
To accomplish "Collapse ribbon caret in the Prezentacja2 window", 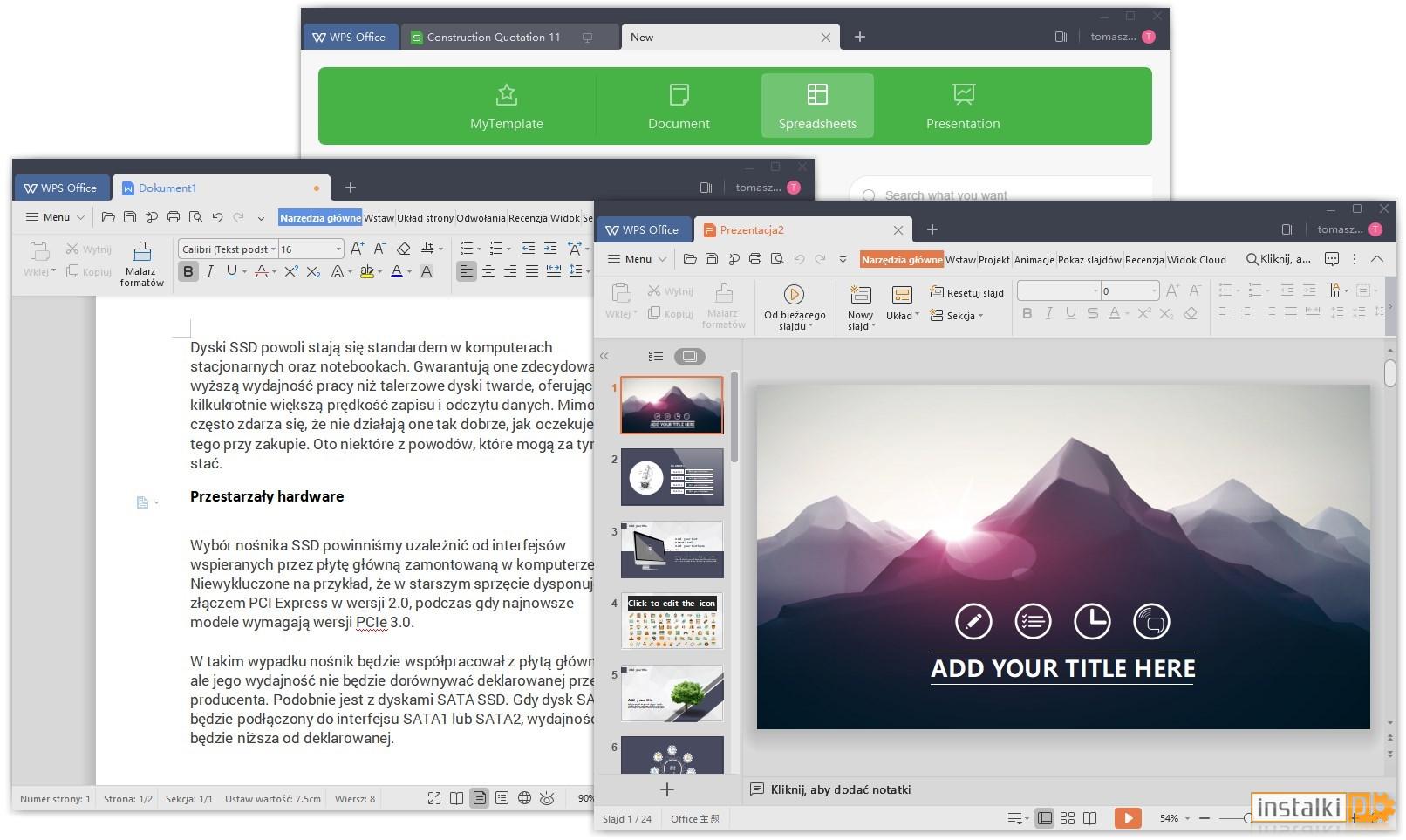I will click(x=1377, y=259).
